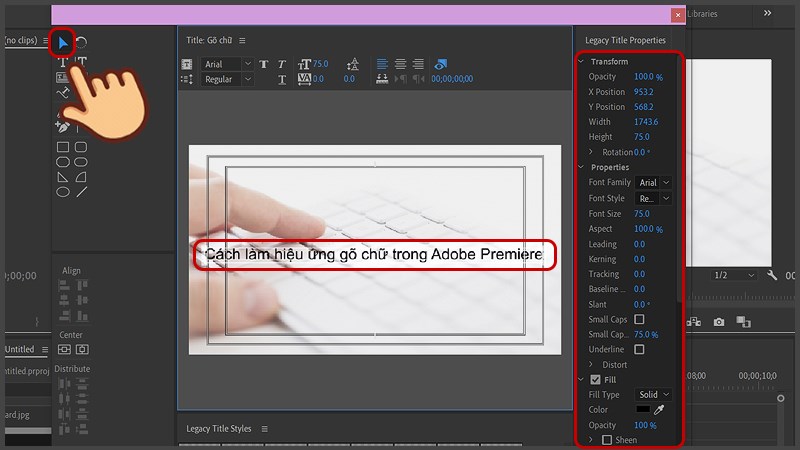Image resolution: width=800 pixels, height=450 pixels.
Task: Align title text left
Action: 382,64
